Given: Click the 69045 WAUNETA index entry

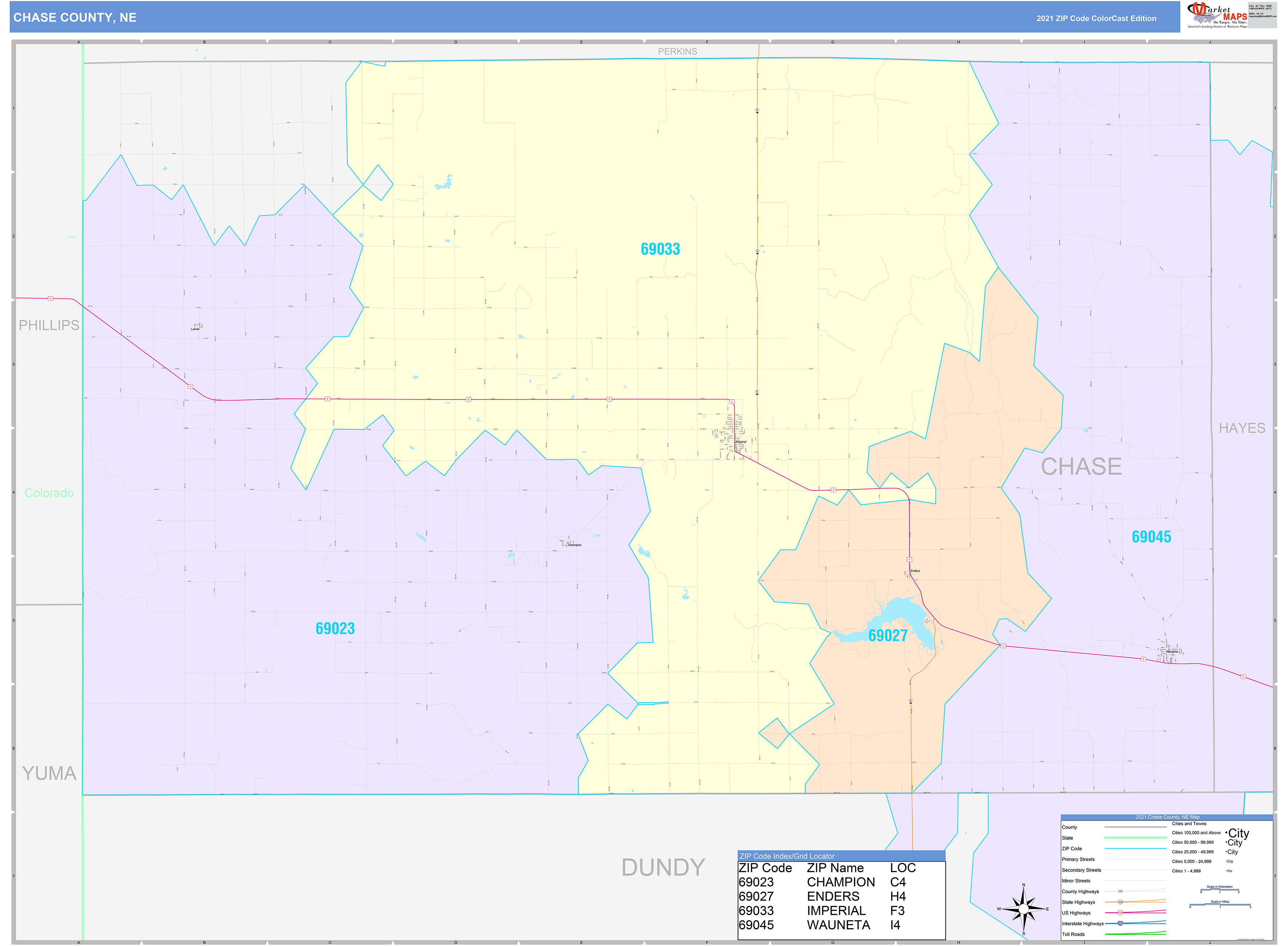Looking at the screenshot, I should coord(801,925).
